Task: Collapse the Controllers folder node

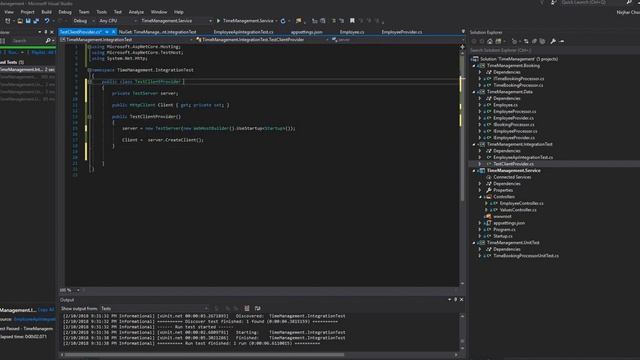Action: (480, 197)
